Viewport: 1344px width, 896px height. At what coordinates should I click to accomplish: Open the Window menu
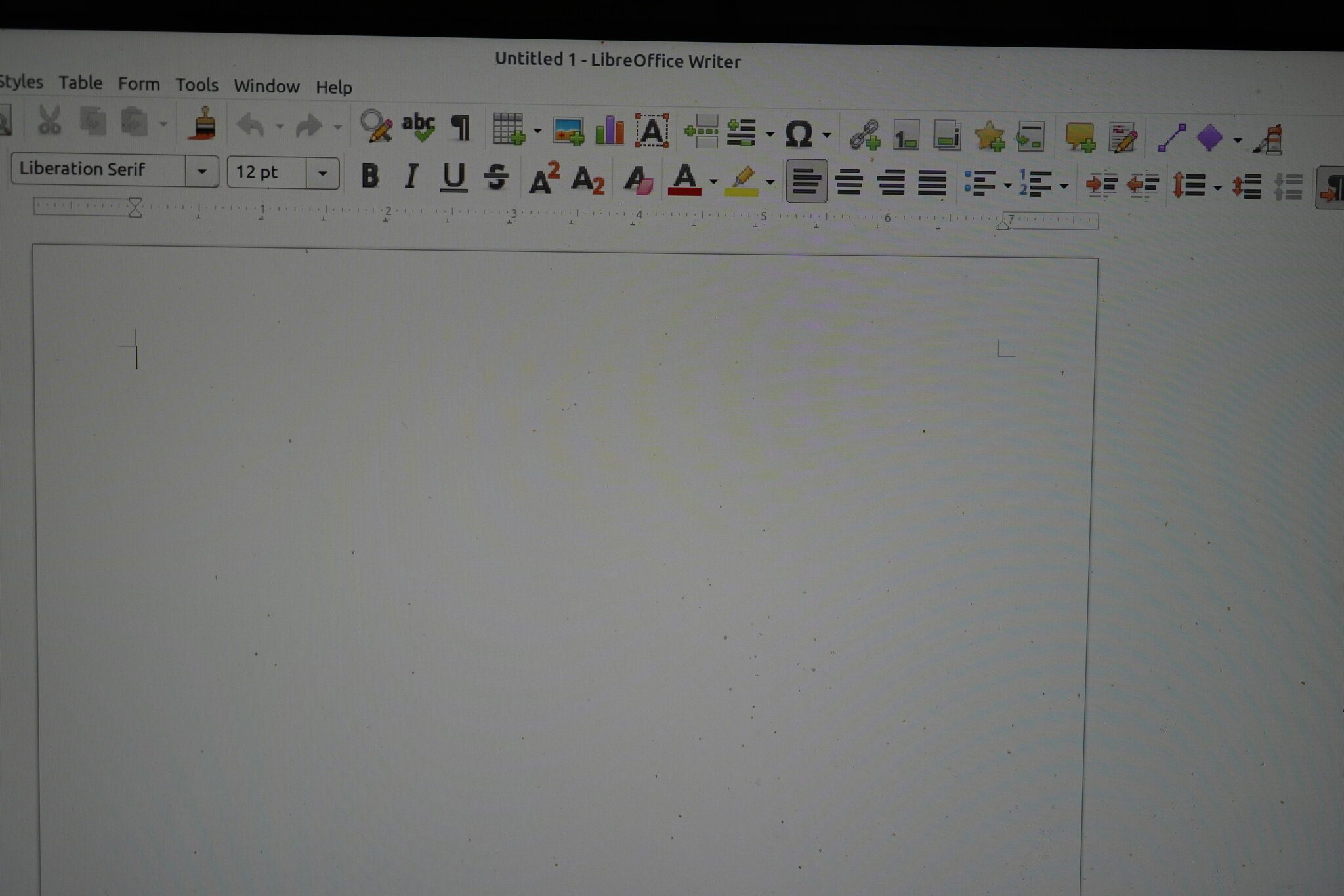coord(266,86)
